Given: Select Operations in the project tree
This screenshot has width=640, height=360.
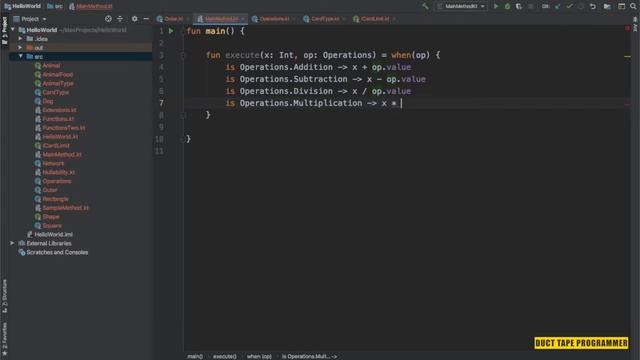Looking at the screenshot, I should pyautogui.click(x=57, y=181).
